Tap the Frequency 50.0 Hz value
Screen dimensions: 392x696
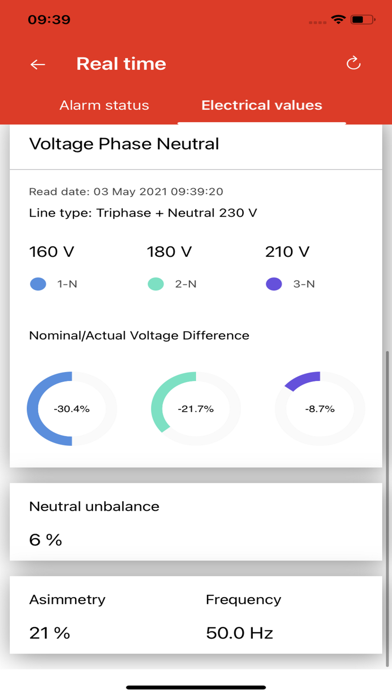[239, 633]
